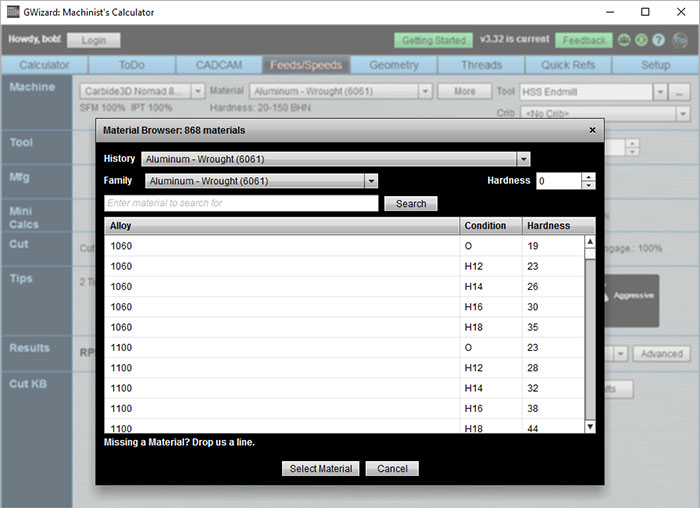The height and width of the screenshot is (508, 700).
Task: Expand the History dropdown
Action: pyautogui.click(x=523, y=159)
